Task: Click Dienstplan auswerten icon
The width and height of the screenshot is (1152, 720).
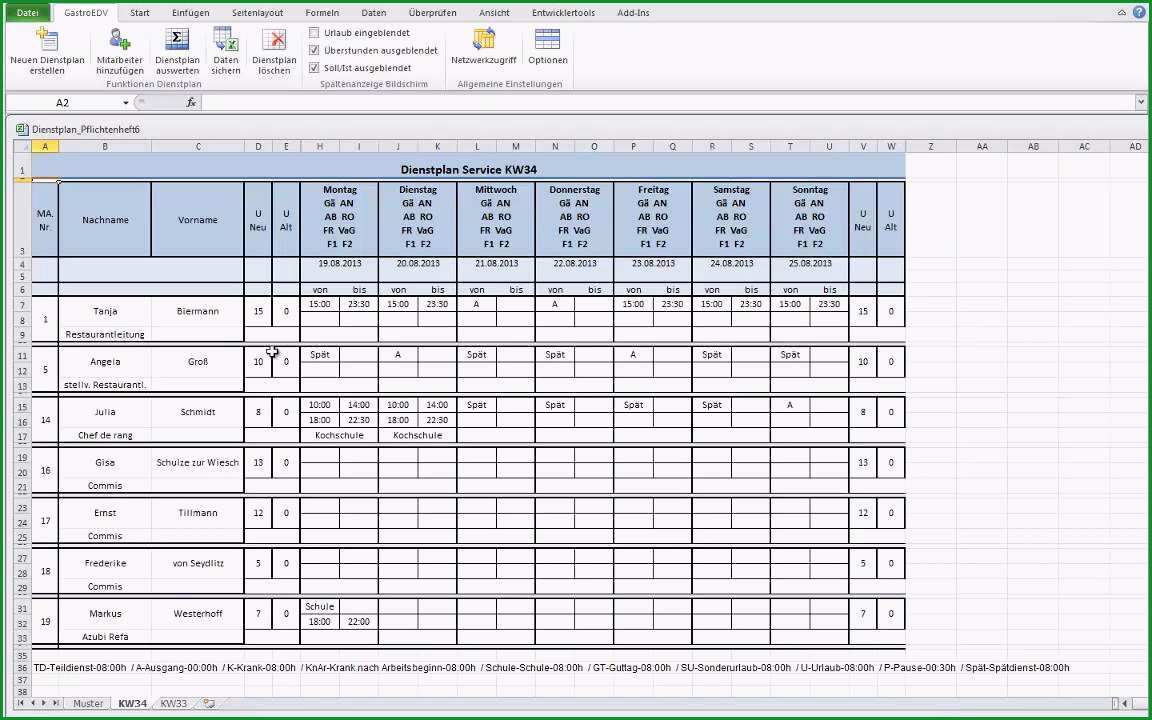Action: point(177,39)
